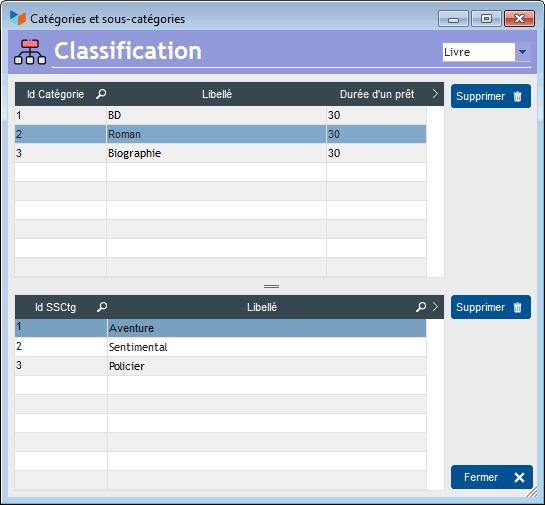Sort by the Durée d'un prêt column header
The image size is (545, 505).
click(377, 94)
